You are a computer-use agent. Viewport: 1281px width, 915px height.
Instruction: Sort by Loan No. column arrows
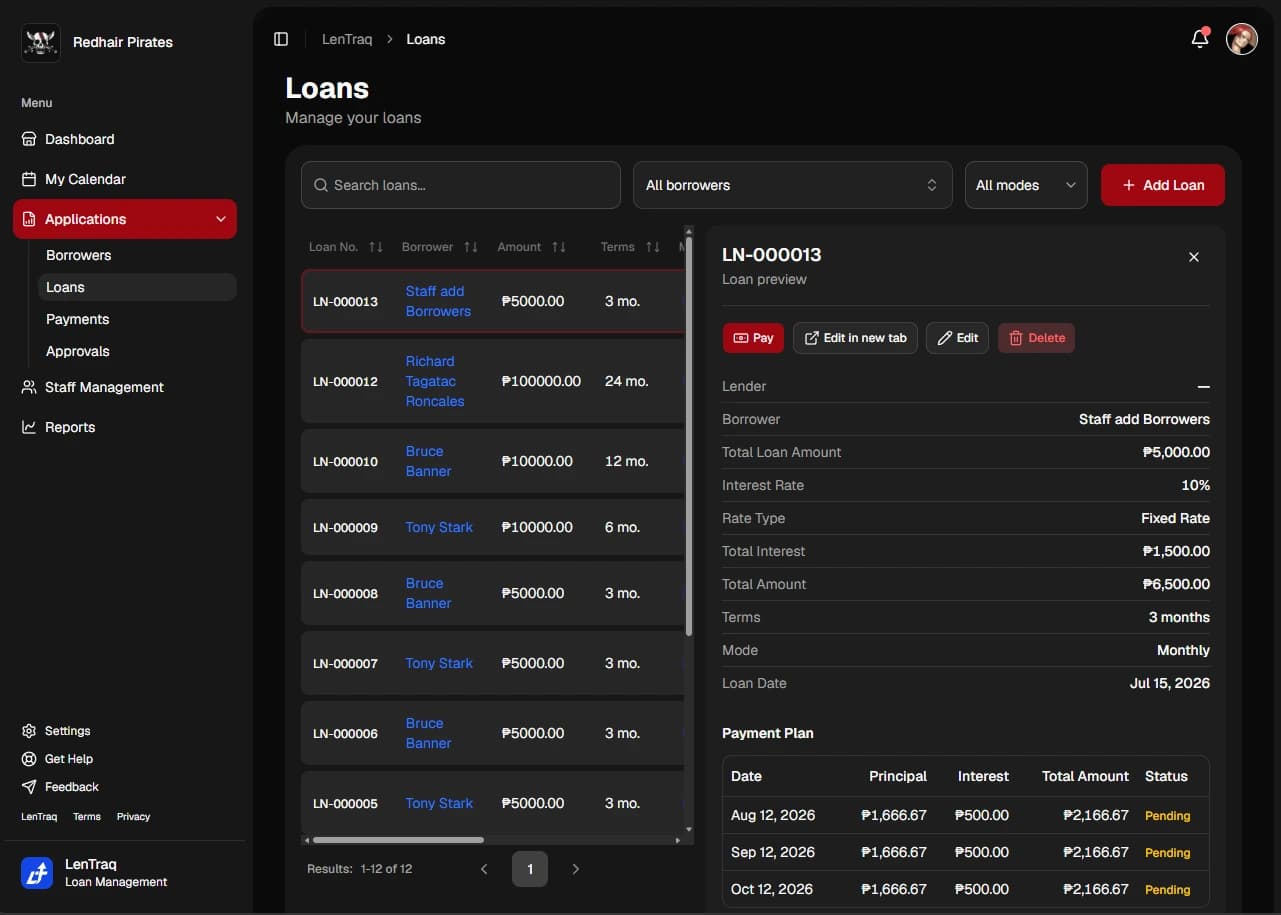(376, 247)
